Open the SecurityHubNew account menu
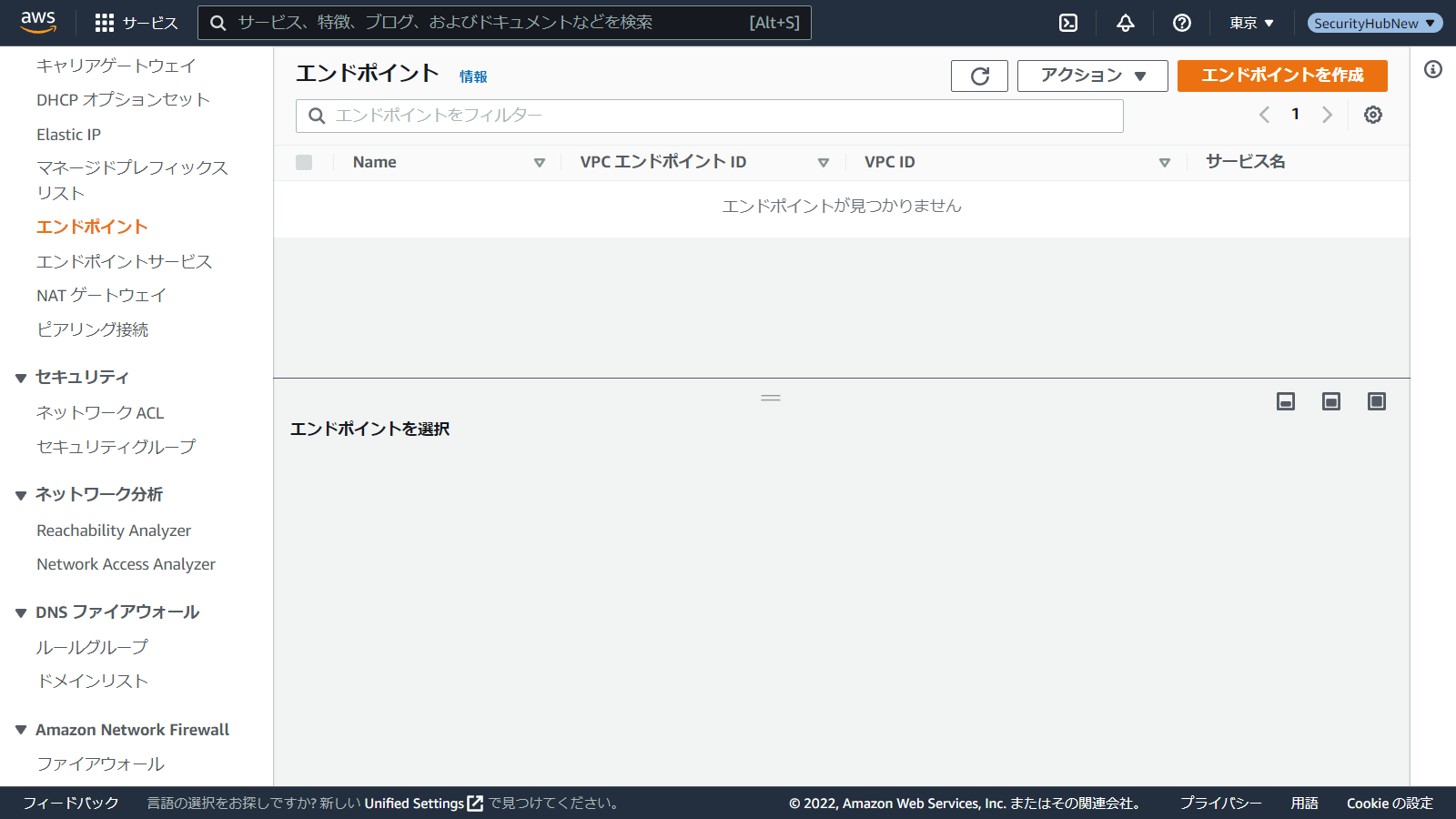This screenshot has height=819, width=1456. coord(1374,23)
